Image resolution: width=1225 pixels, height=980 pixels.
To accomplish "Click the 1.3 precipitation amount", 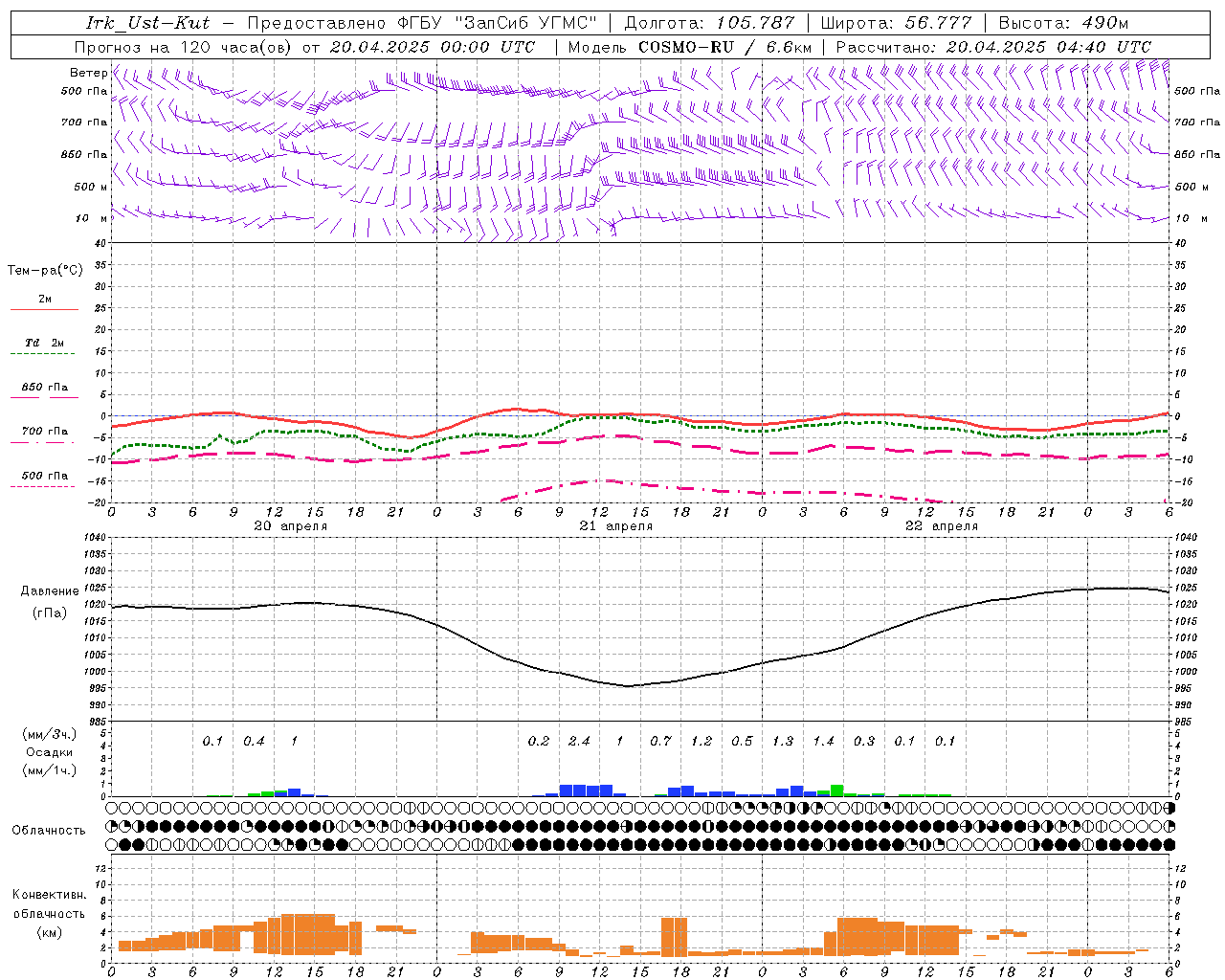I will click(783, 742).
